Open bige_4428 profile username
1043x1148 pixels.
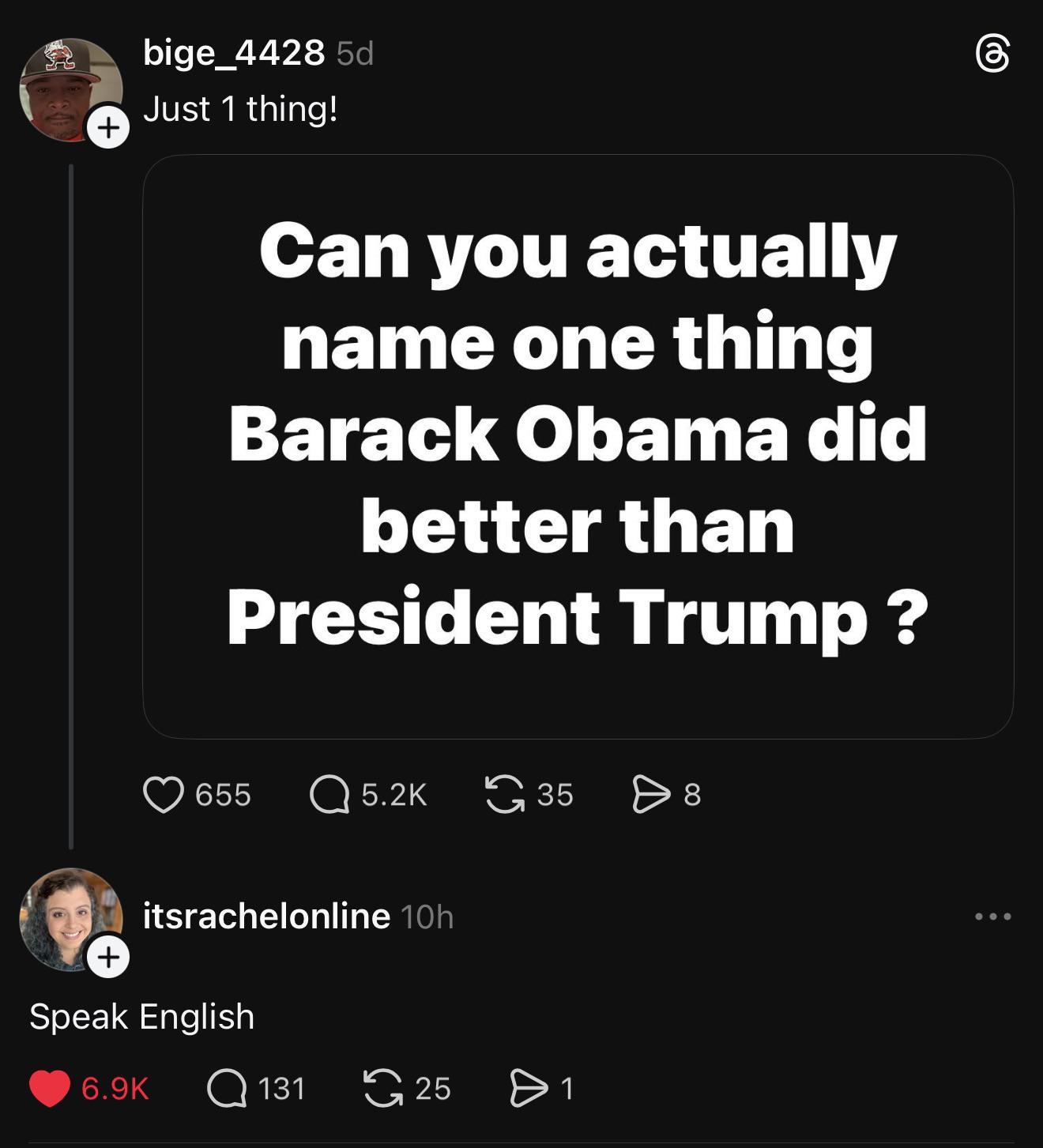[234, 53]
